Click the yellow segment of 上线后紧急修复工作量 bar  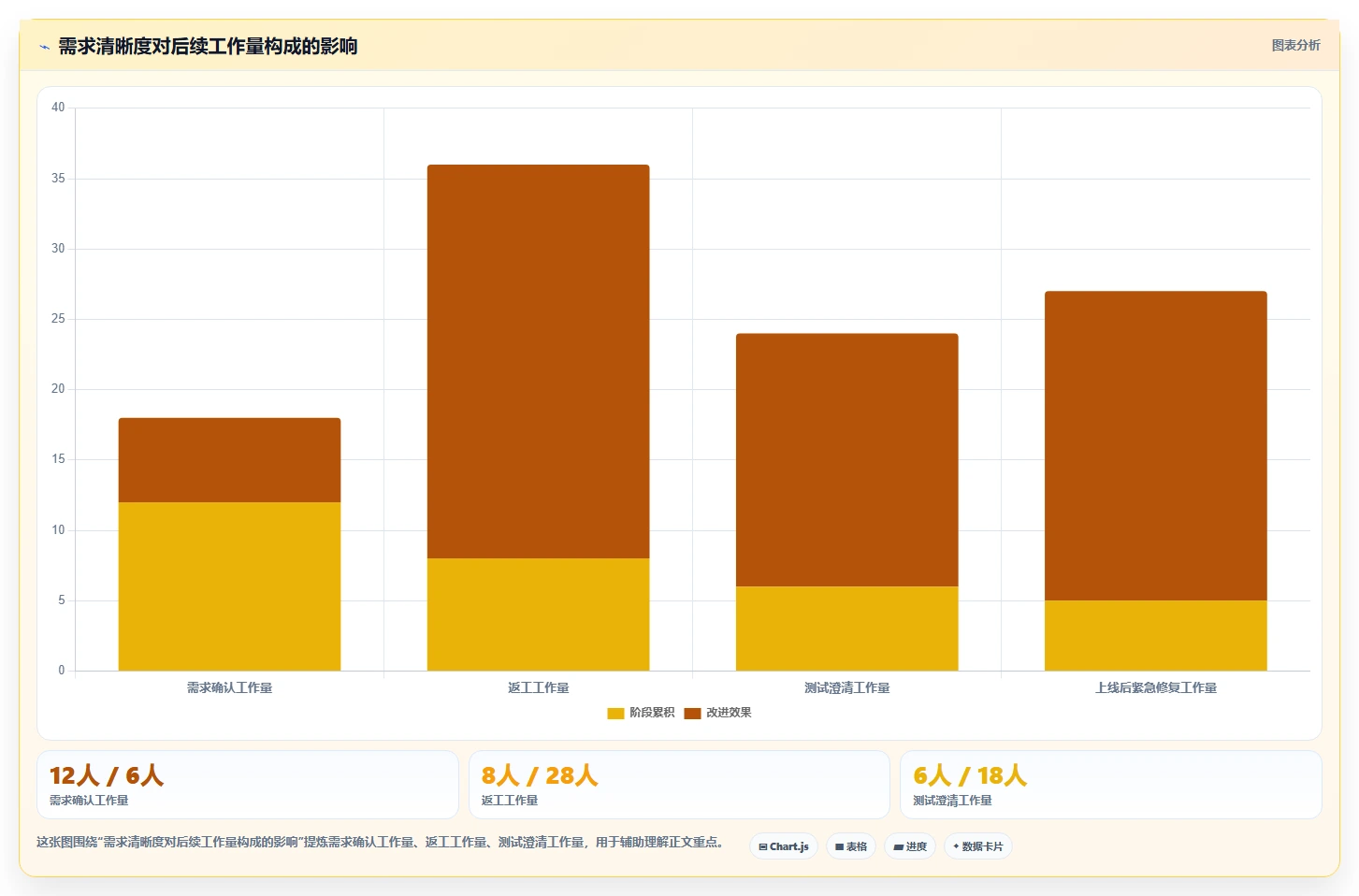point(1155,636)
